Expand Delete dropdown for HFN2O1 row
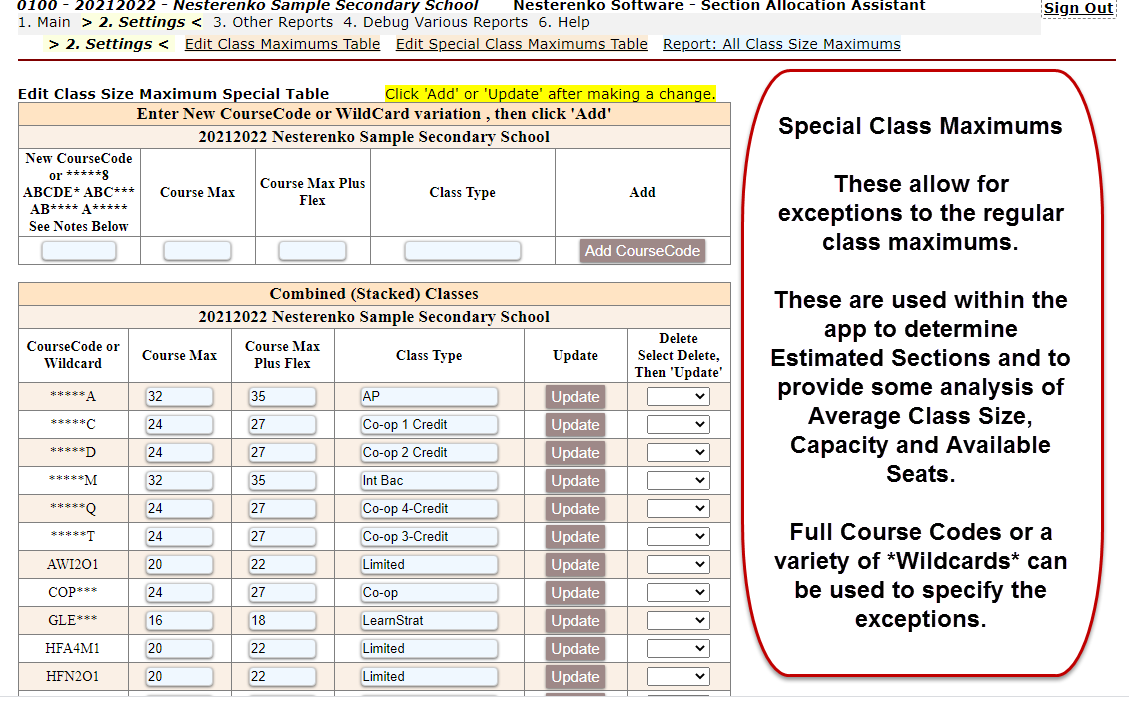The image size is (1129, 703). 678,677
